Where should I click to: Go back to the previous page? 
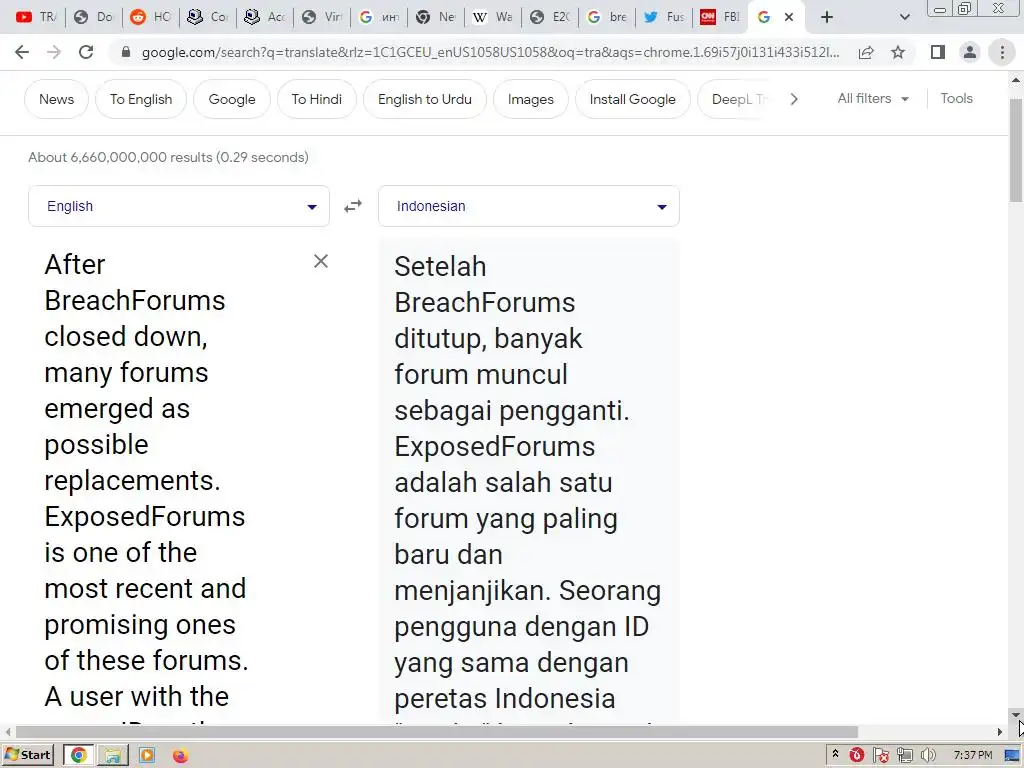click(x=22, y=52)
